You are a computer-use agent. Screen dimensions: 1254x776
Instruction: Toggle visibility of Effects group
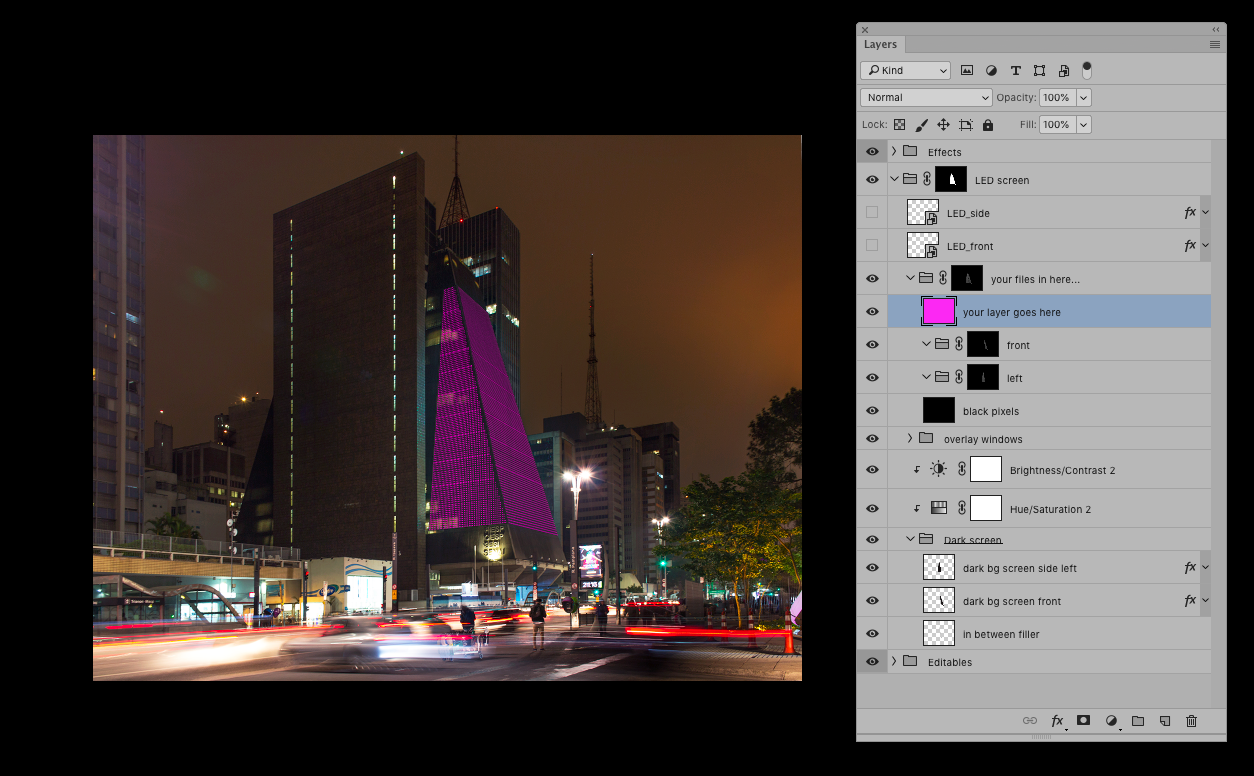tap(872, 152)
